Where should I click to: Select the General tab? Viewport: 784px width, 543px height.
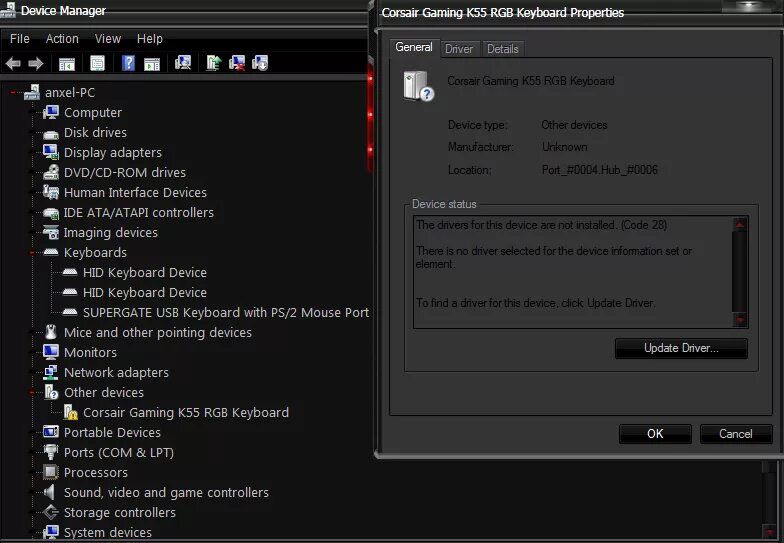tap(414, 47)
